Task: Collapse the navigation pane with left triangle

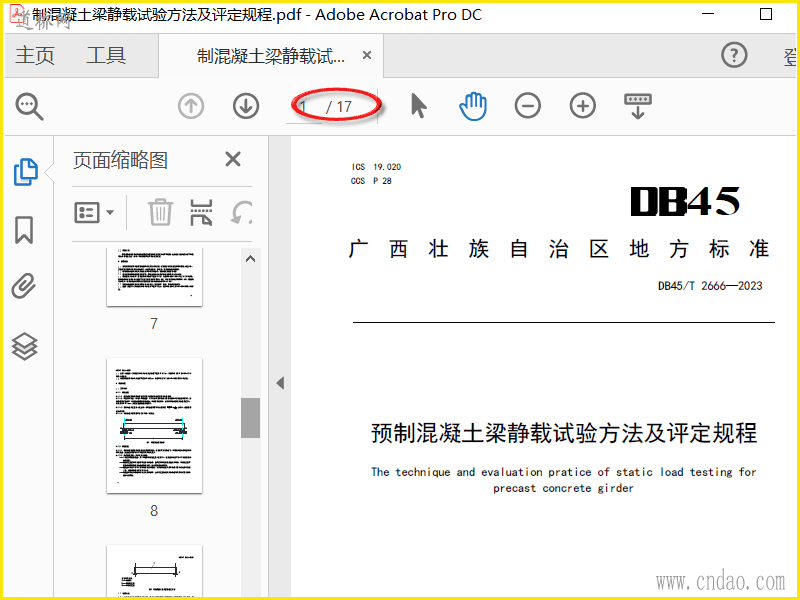Action: 280,383
